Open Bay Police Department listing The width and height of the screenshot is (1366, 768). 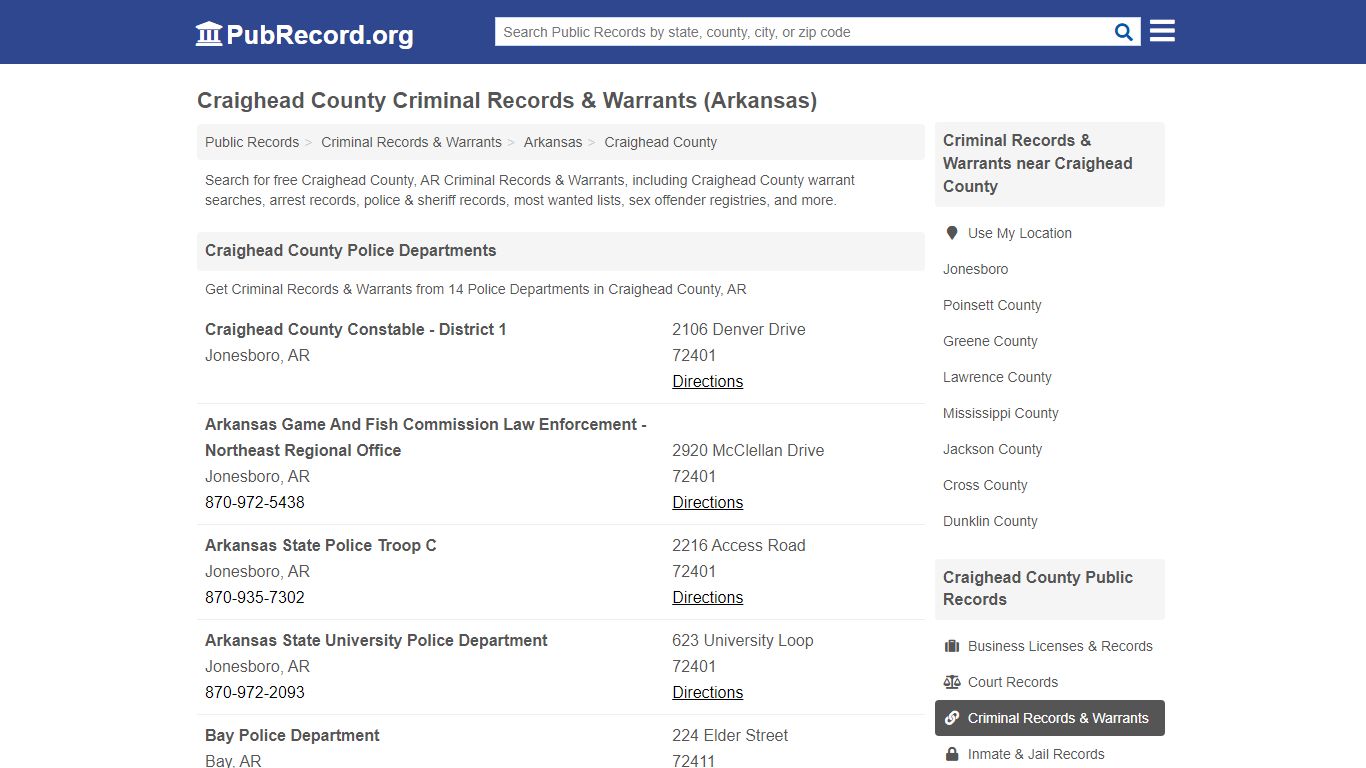click(x=292, y=735)
